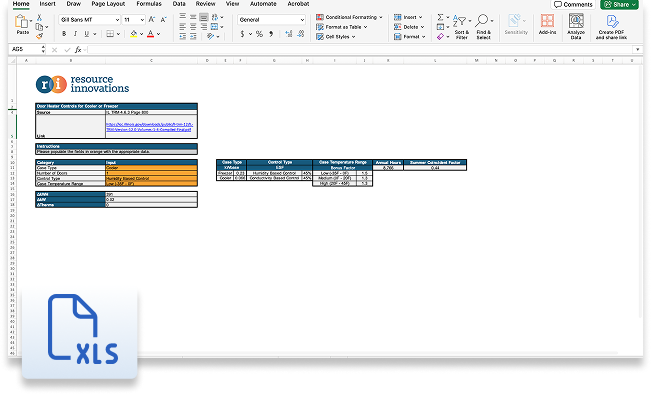The width and height of the screenshot is (652, 395).
Task: Click the AutoSum sigma icon
Action: 440,17
